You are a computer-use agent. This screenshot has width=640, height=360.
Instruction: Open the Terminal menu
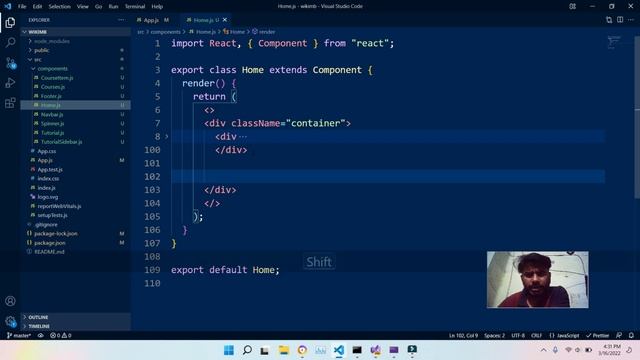pos(135,6)
